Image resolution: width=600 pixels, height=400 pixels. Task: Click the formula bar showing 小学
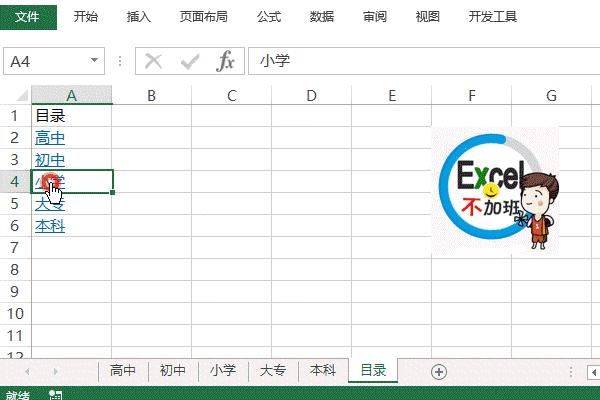(424, 61)
